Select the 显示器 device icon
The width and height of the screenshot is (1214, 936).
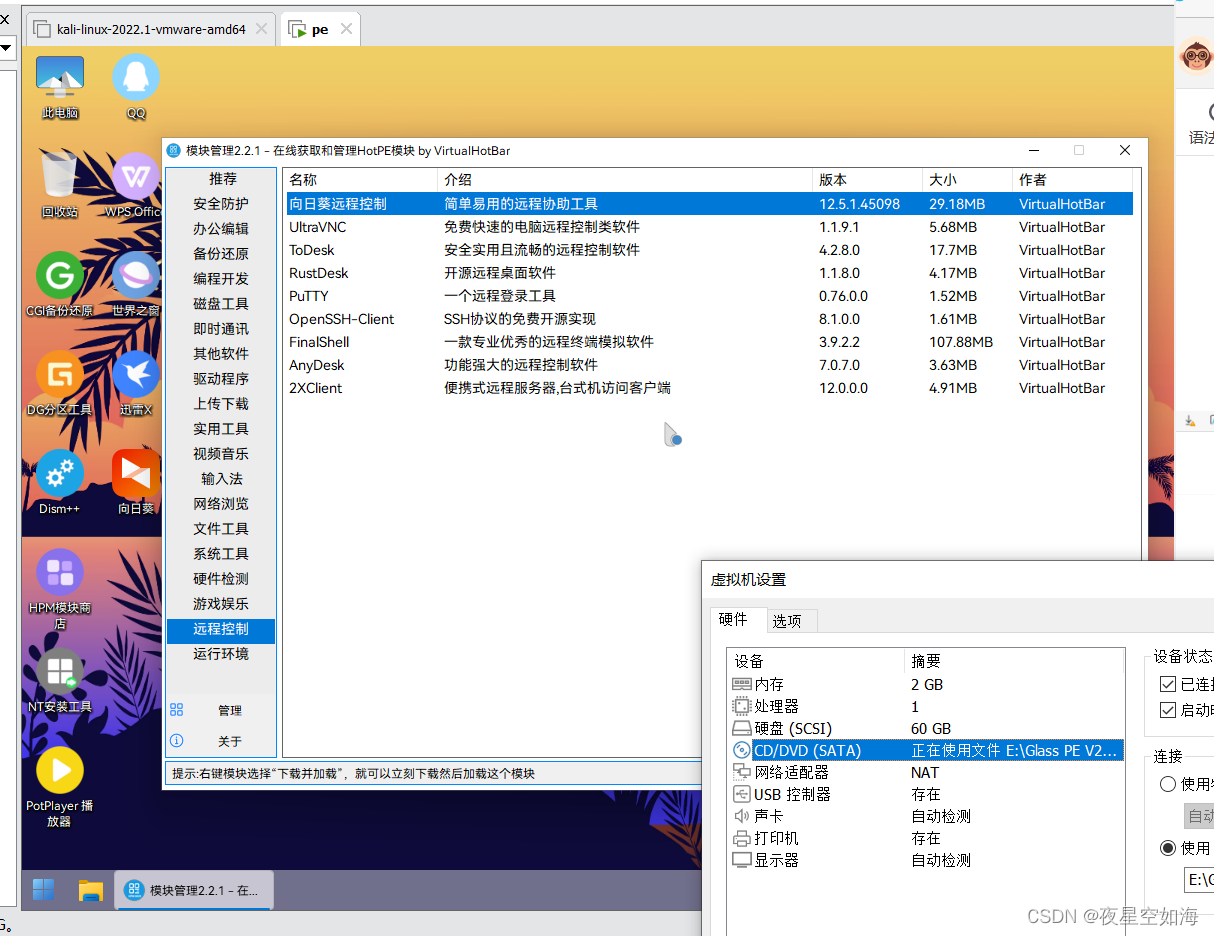pos(742,860)
